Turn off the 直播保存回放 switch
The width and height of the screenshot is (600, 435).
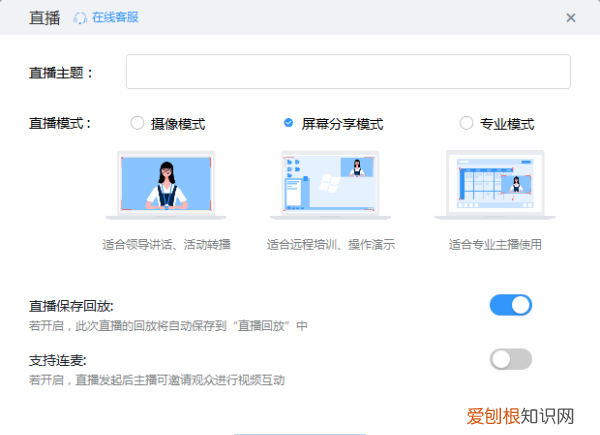511,305
